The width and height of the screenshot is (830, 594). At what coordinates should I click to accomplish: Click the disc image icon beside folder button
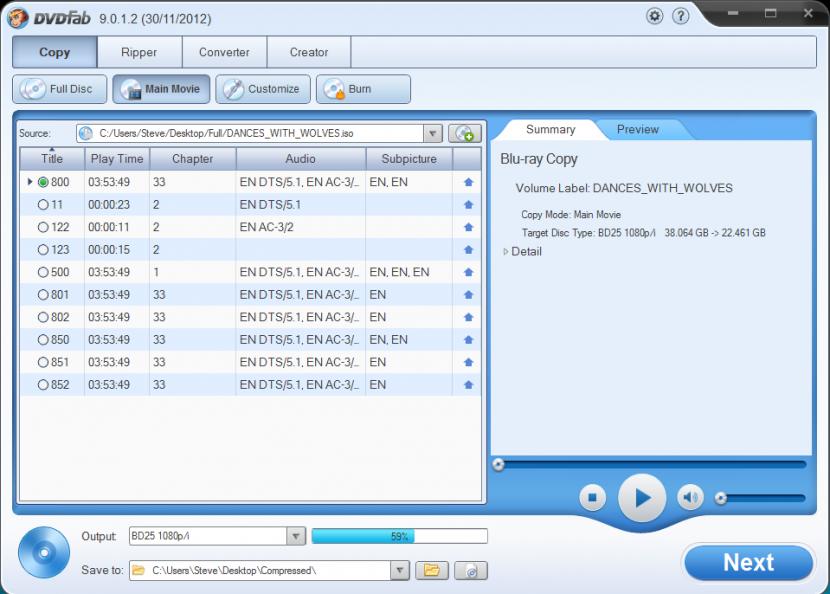pyautogui.click(x=470, y=570)
